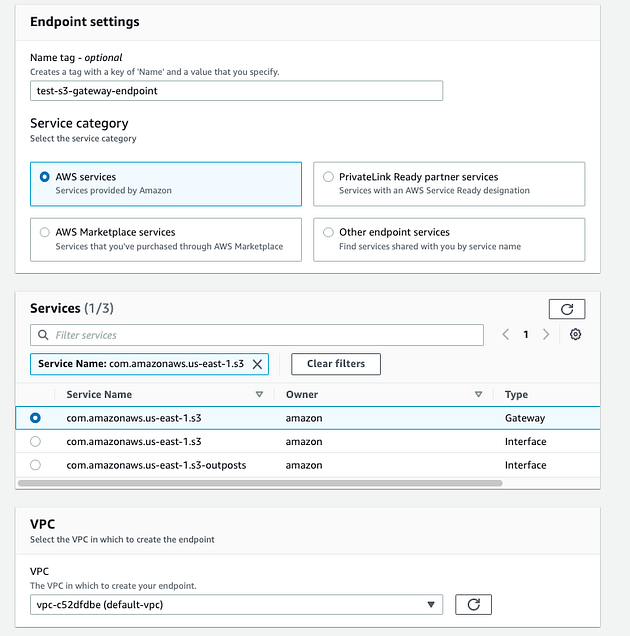Refresh the VPC list
The height and width of the screenshot is (636, 630).
(x=473, y=604)
